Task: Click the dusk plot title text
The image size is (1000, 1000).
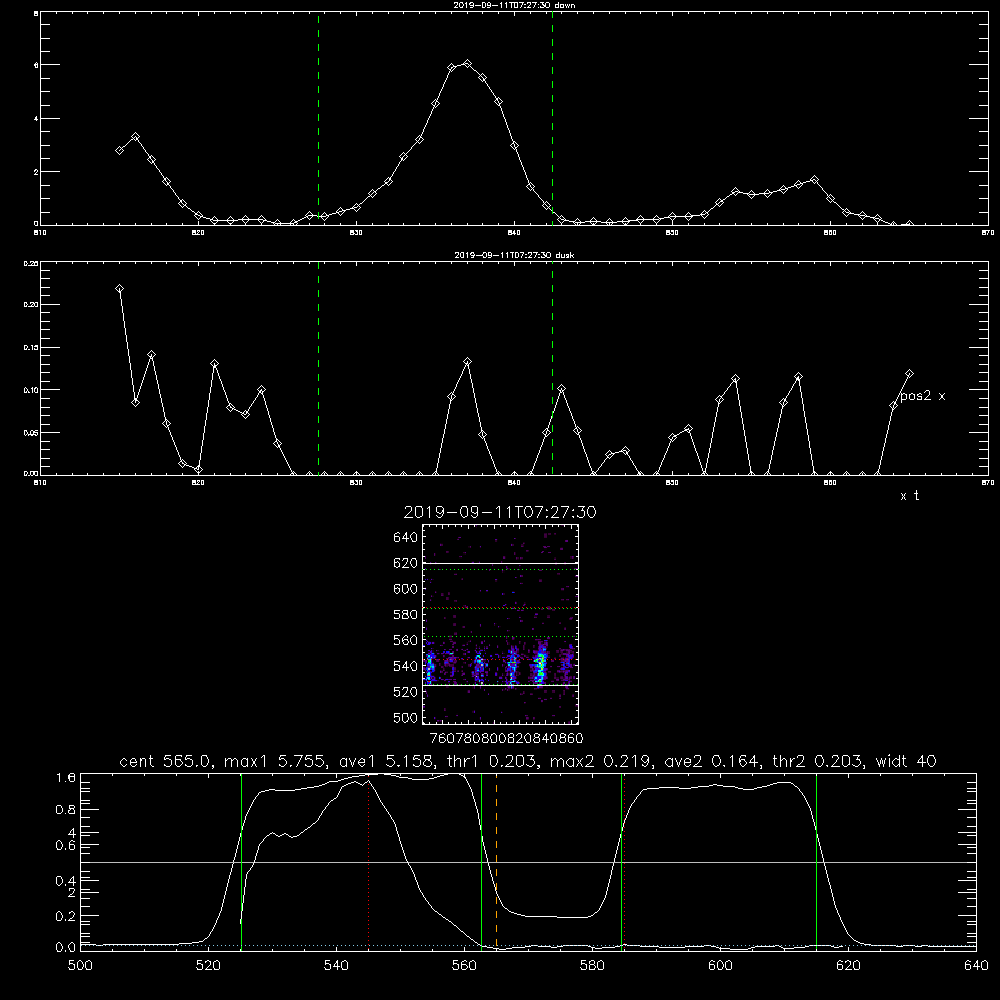Action: 514,255
